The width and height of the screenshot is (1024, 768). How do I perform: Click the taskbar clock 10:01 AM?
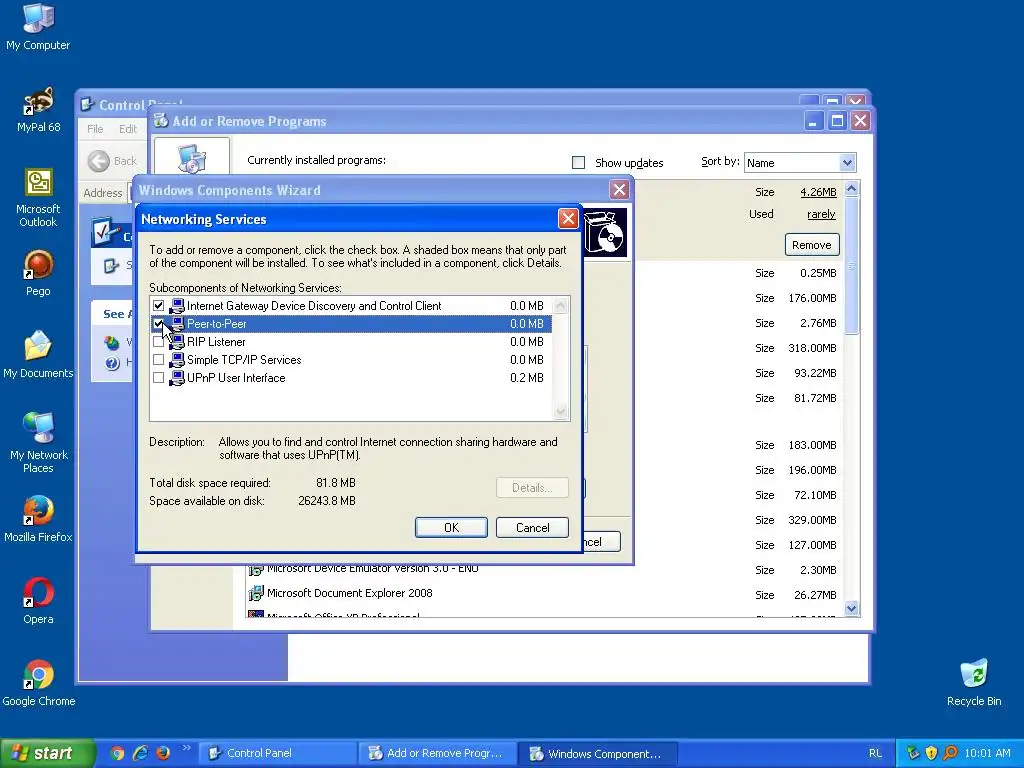[x=987, y=753]
